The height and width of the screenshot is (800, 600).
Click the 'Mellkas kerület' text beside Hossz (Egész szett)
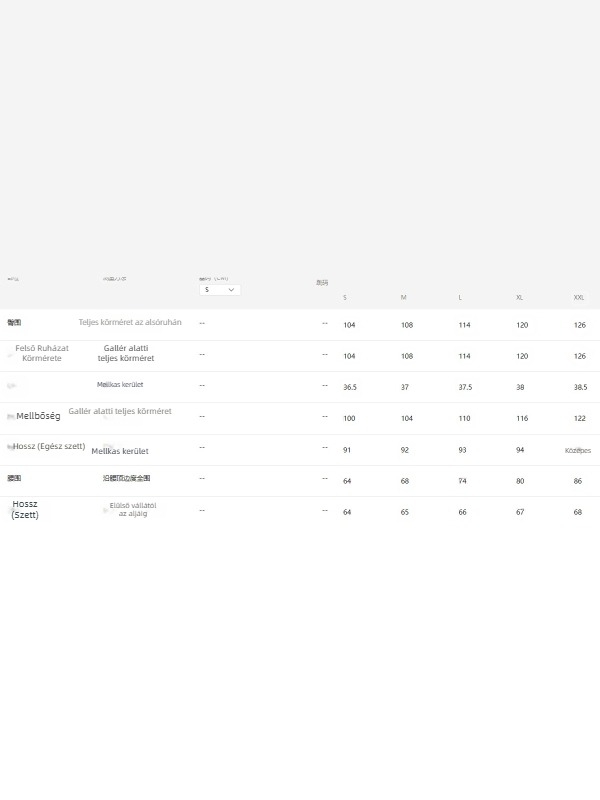pos(120,451)
